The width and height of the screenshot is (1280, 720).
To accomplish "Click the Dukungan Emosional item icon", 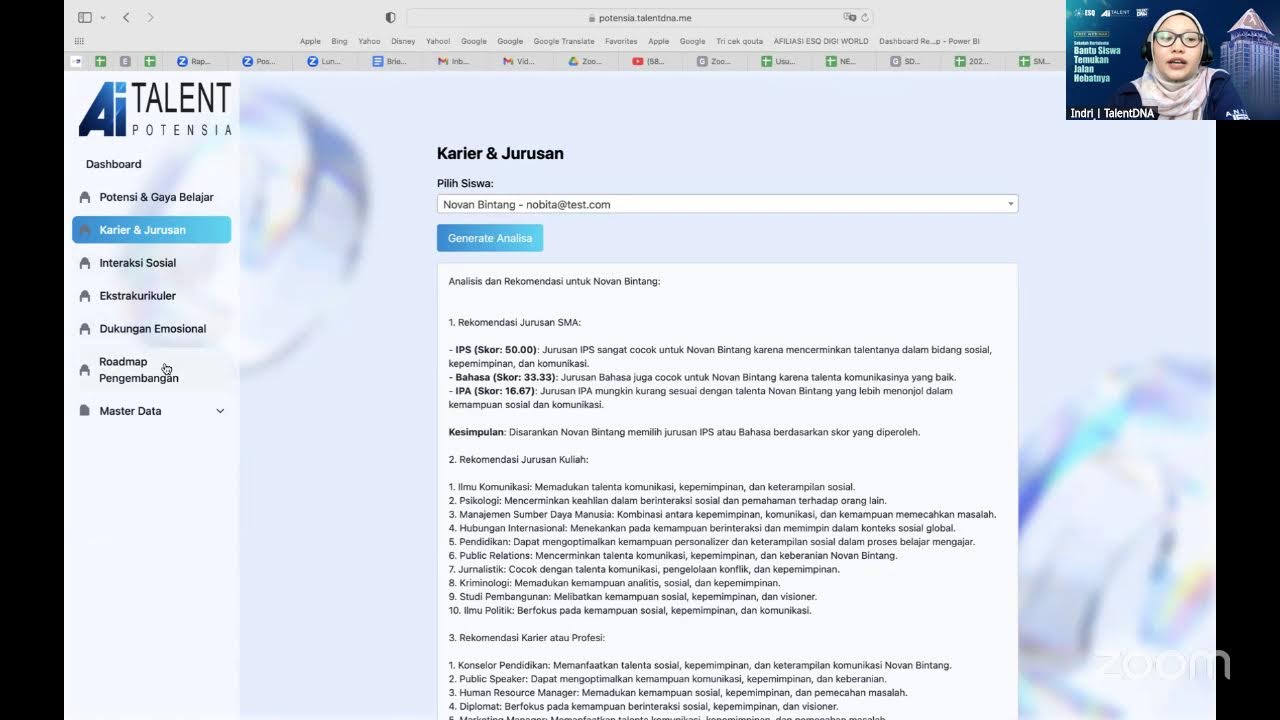I will point(84,329).
